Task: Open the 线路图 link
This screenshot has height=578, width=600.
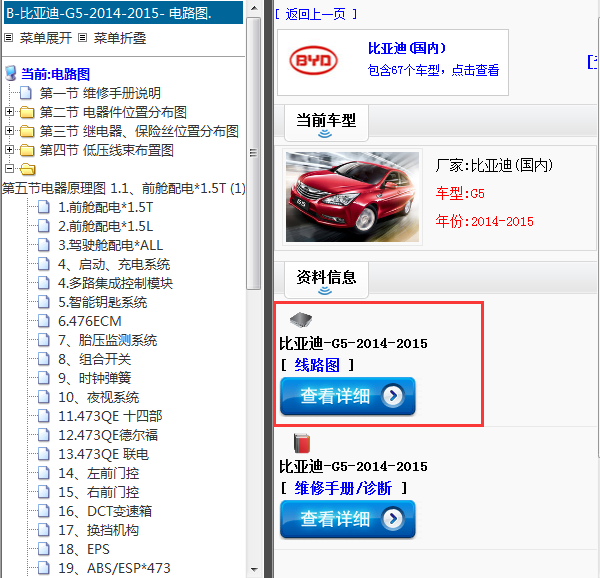Action: (x=317, y=365)
